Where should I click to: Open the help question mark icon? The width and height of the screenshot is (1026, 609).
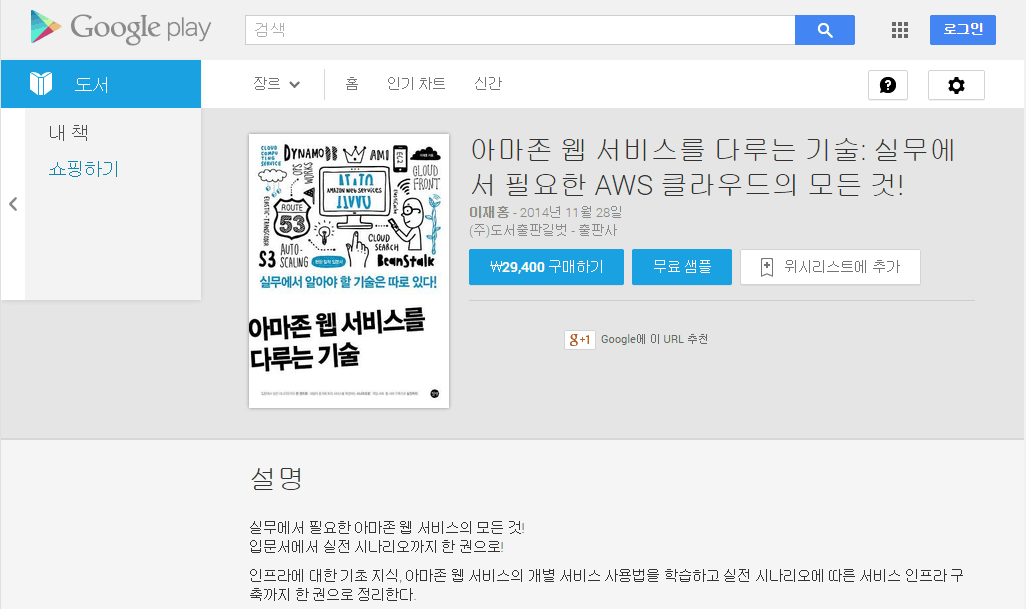pos(887,85)
